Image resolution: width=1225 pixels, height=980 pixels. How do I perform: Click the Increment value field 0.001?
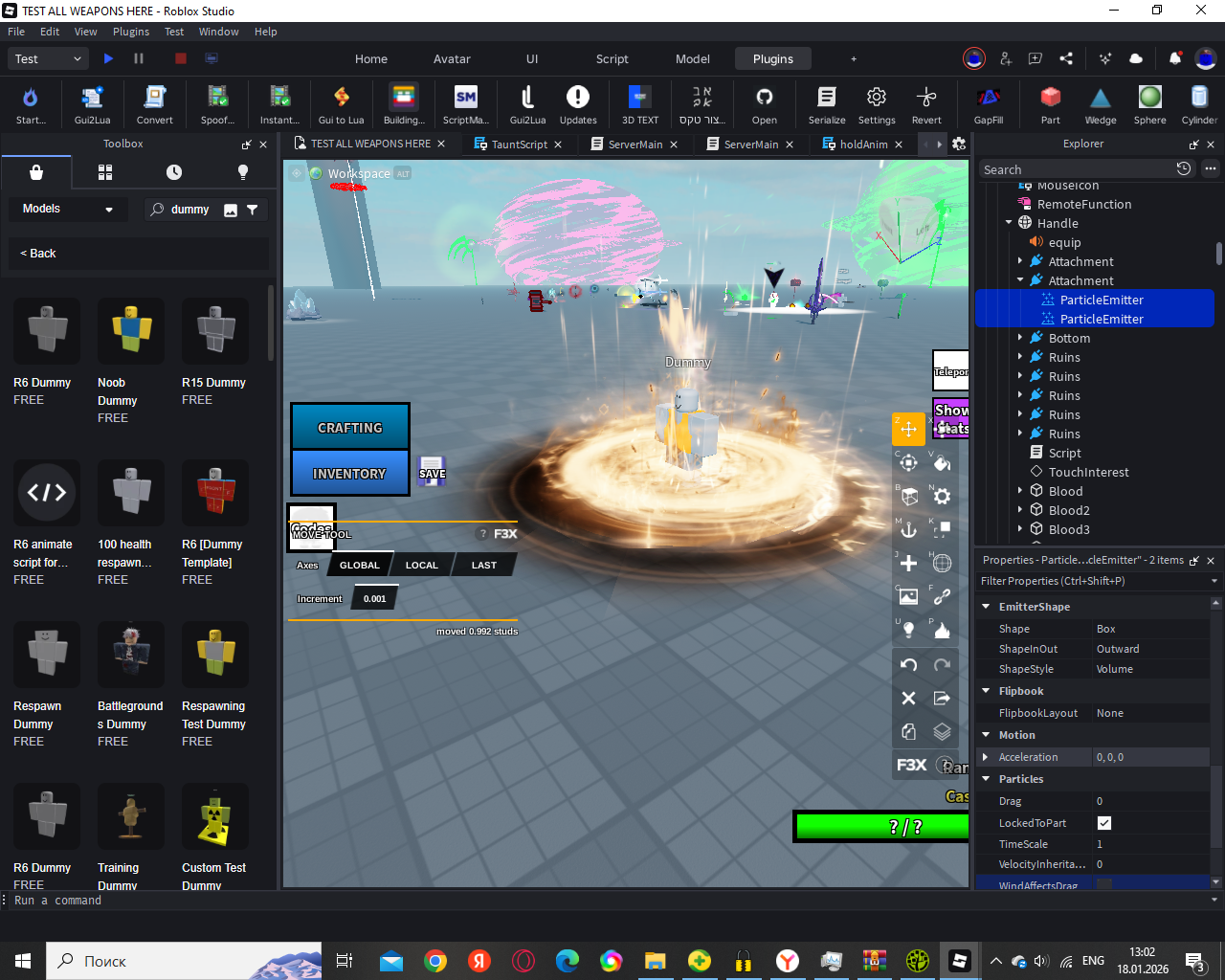(x=375, y=599)
